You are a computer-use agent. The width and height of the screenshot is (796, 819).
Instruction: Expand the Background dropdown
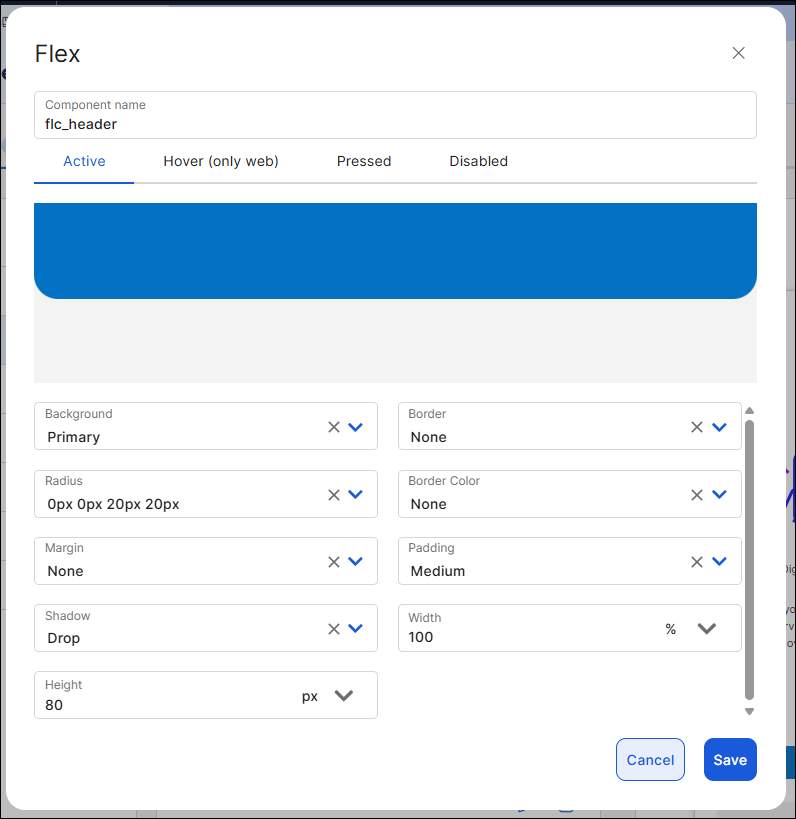[x=355, y=427]
